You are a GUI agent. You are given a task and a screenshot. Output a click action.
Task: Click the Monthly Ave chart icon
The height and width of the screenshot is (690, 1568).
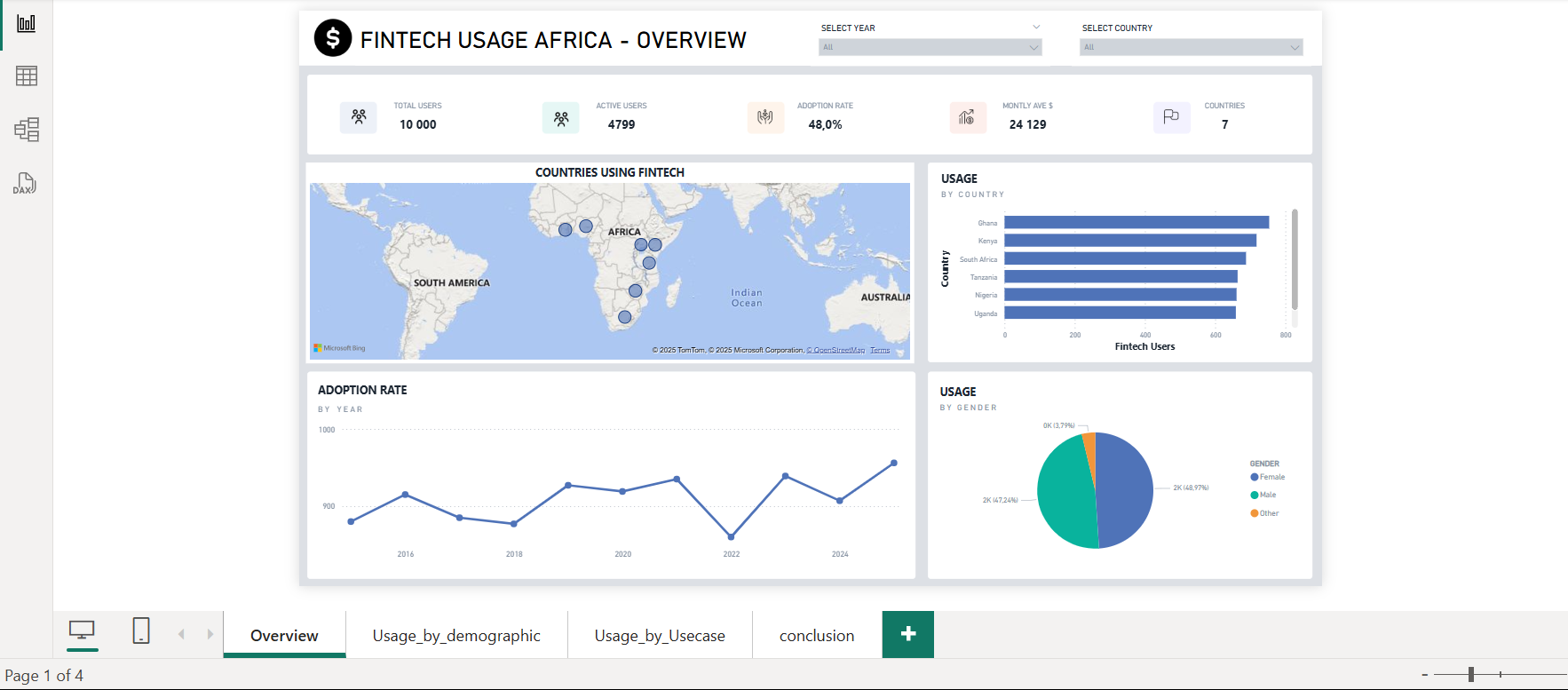coord(968,116)
